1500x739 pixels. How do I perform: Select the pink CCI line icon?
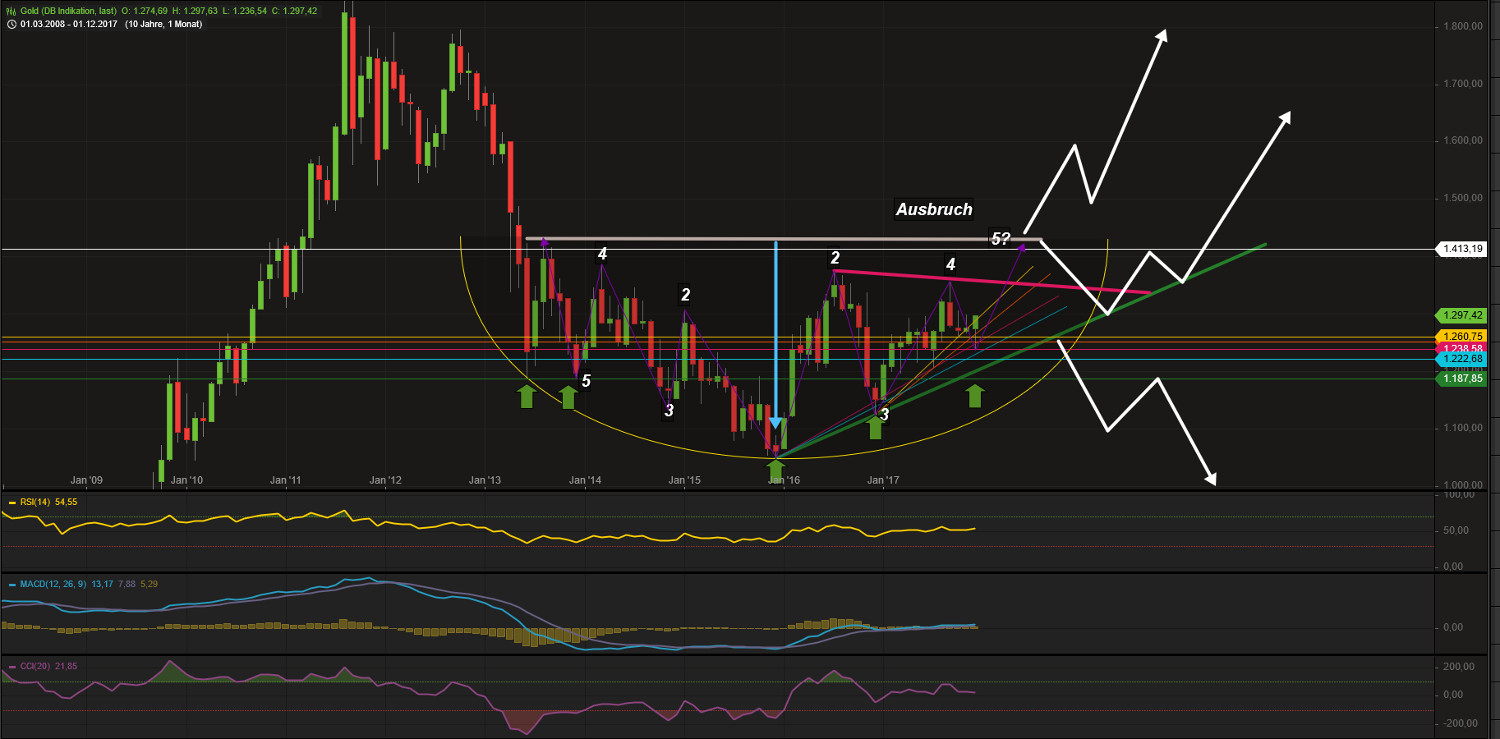pyautogui.click(x=10, y=665)
